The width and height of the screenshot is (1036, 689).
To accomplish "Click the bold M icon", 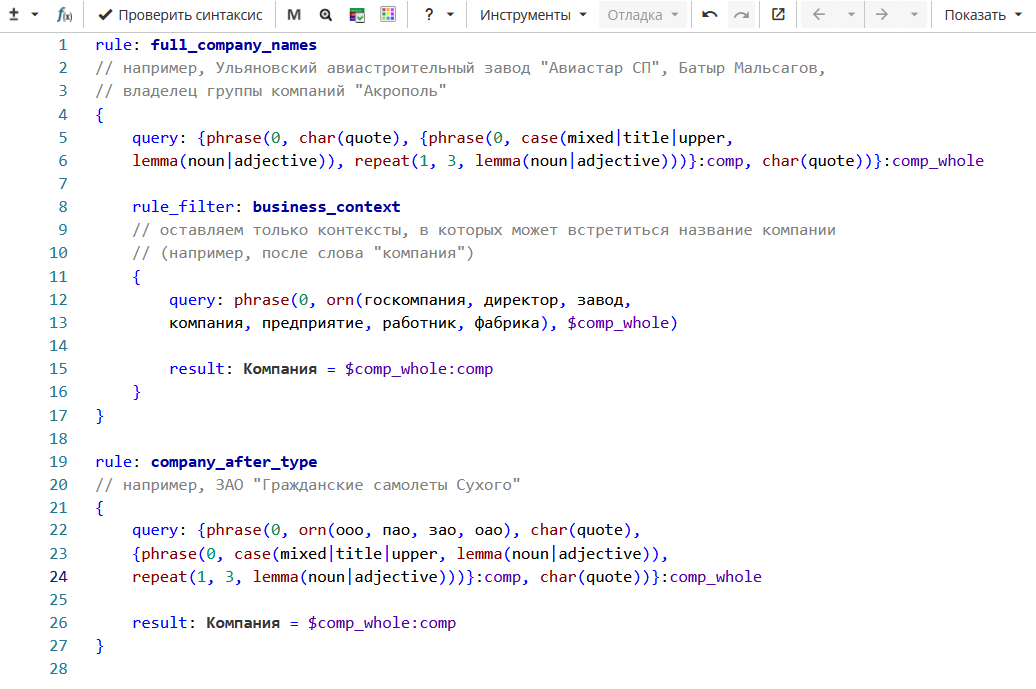I will [x=294, y=15].
